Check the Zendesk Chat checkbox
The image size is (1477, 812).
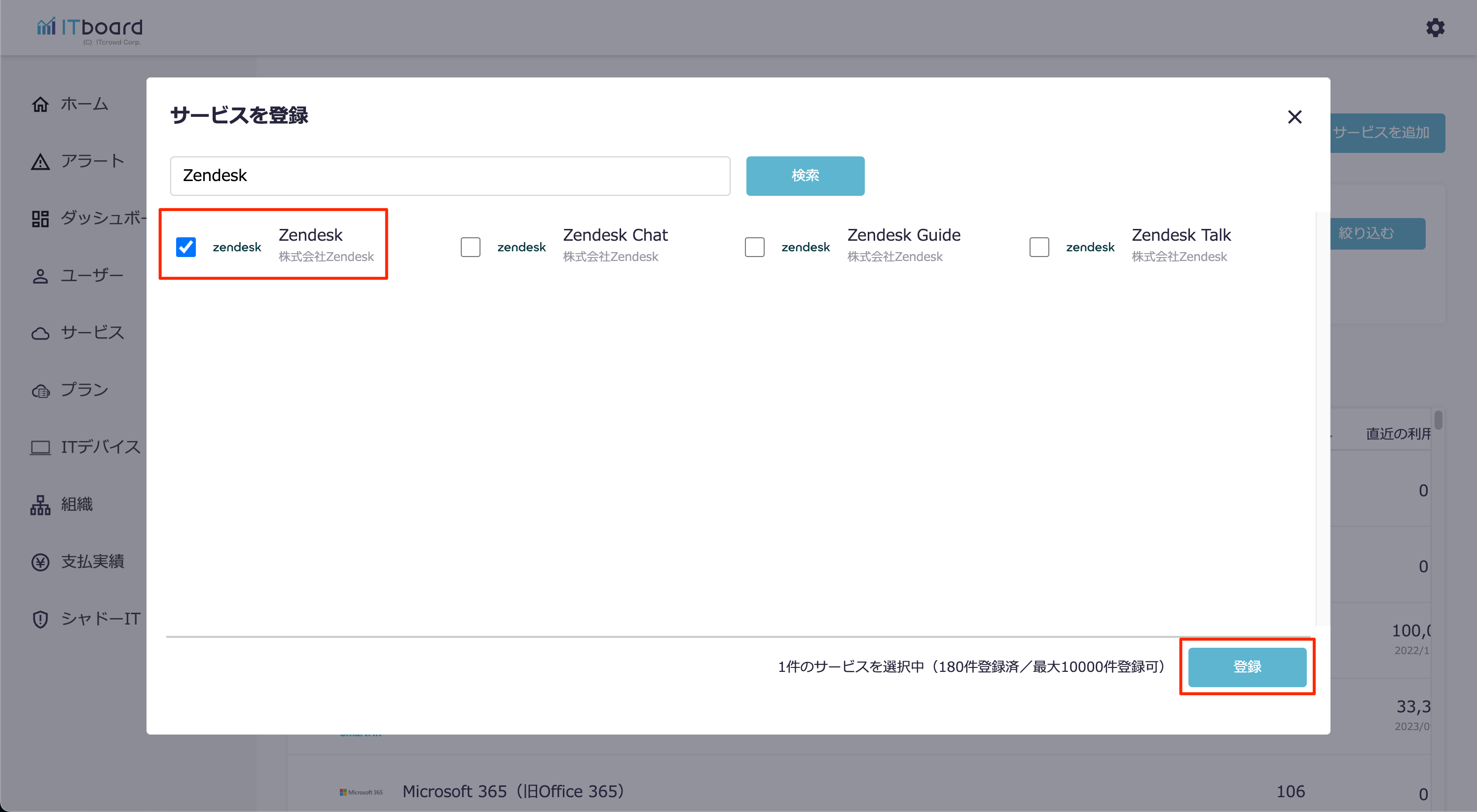tap(470, 247)
